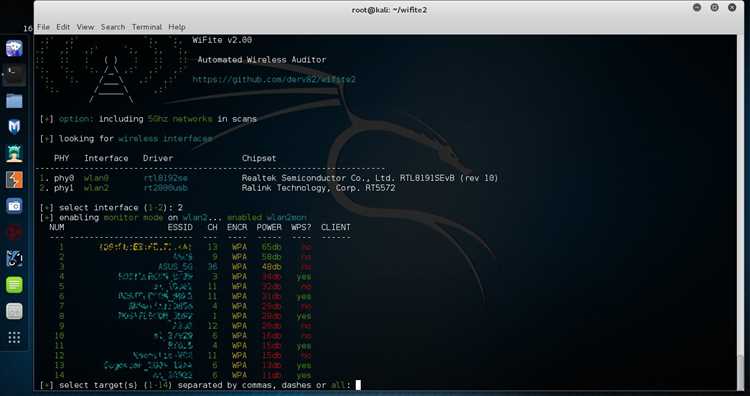
Task: Click the terminal vertical scrollbar handle
Action: coord(740,373)
